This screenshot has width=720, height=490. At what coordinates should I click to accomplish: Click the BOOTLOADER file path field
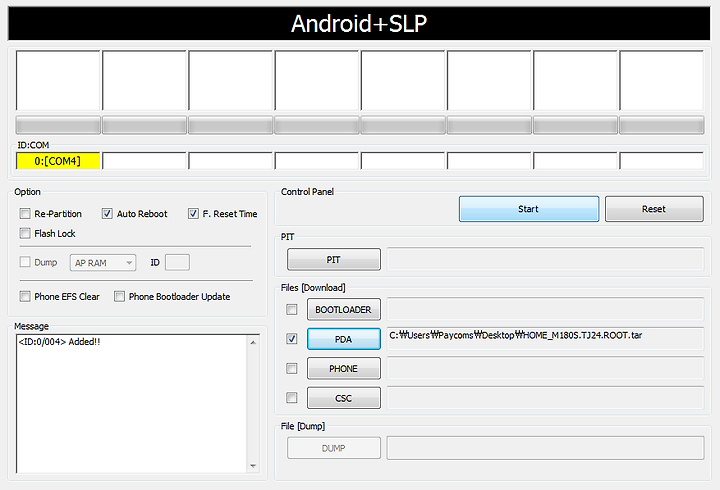546,309
